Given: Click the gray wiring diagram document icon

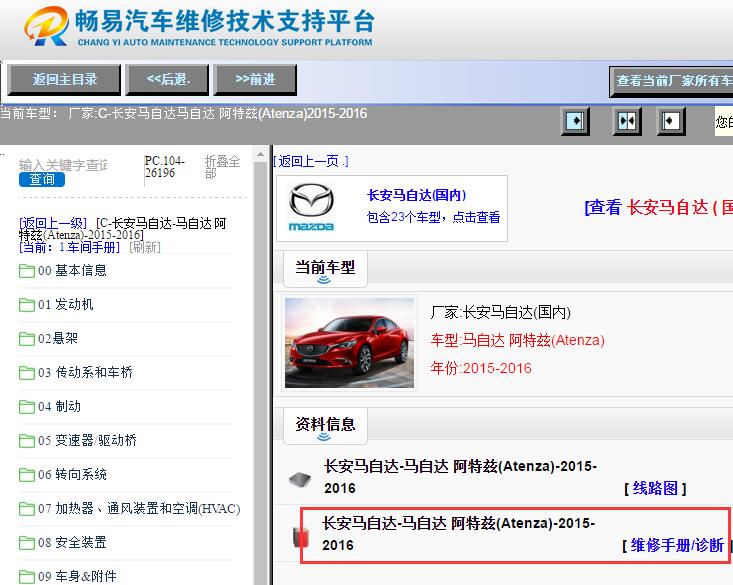Looking at the screenshot, I should click(x=300, y=479).
